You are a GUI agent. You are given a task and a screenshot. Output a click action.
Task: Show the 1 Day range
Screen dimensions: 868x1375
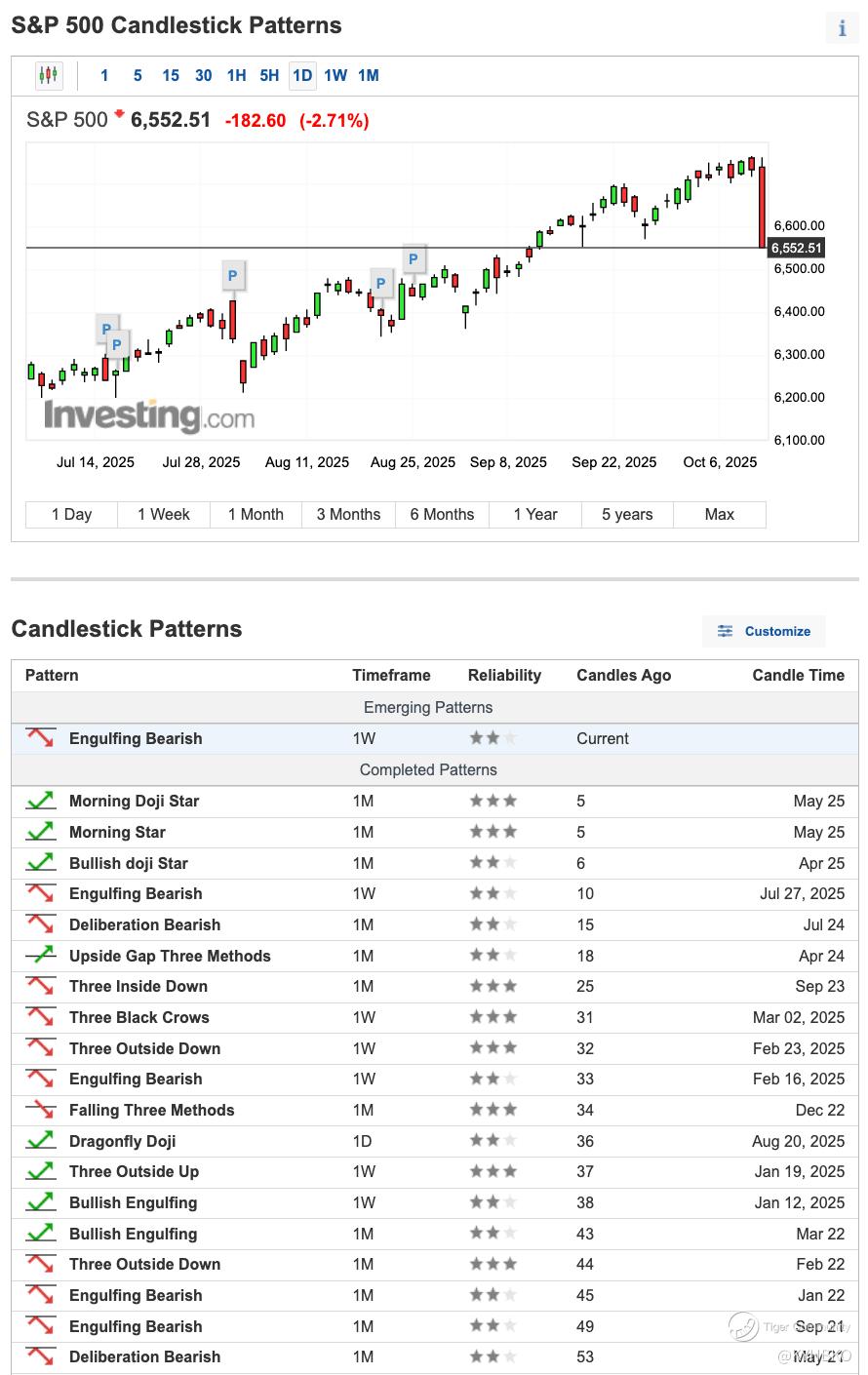pyautogui.click(x=72, y=515)
